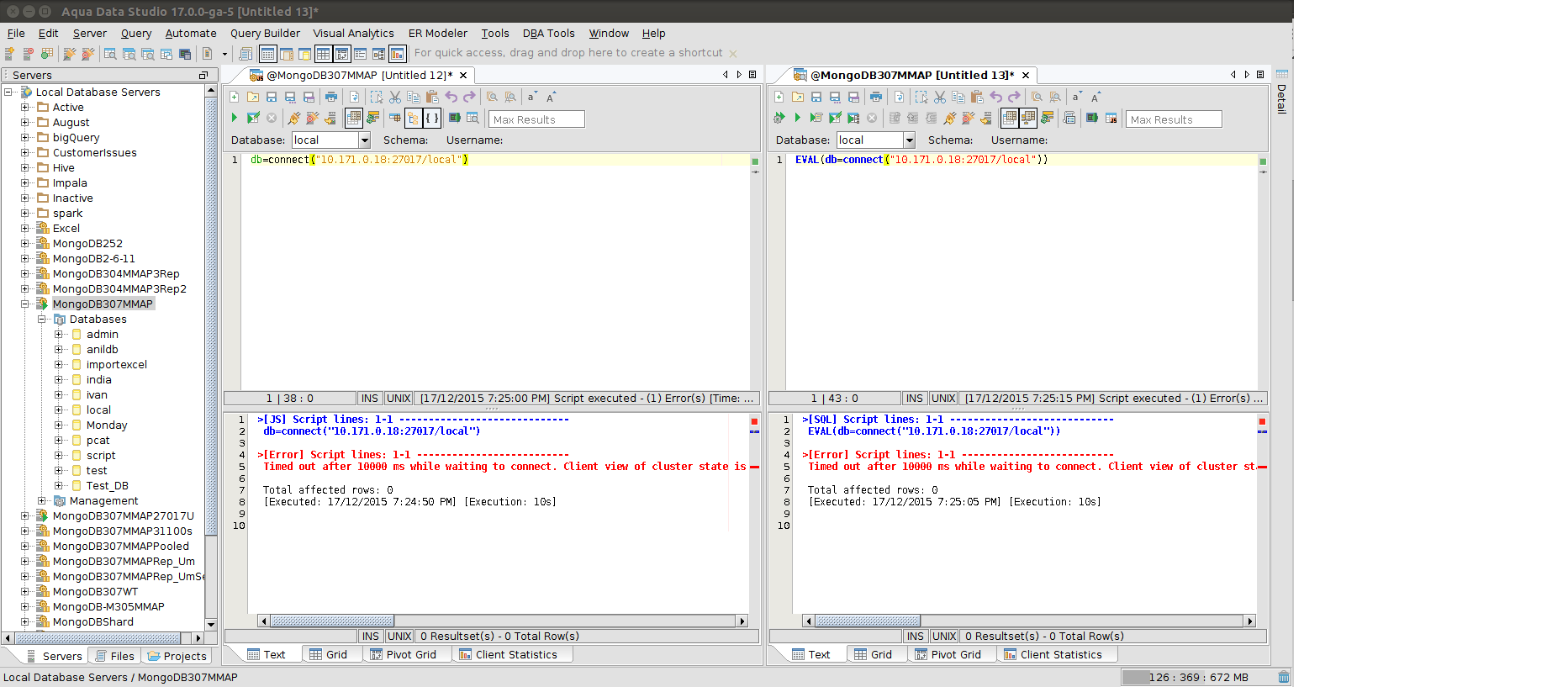
Task: Click the Open file icon in Untitled 12 toolbar
Action: pos(253,98)
